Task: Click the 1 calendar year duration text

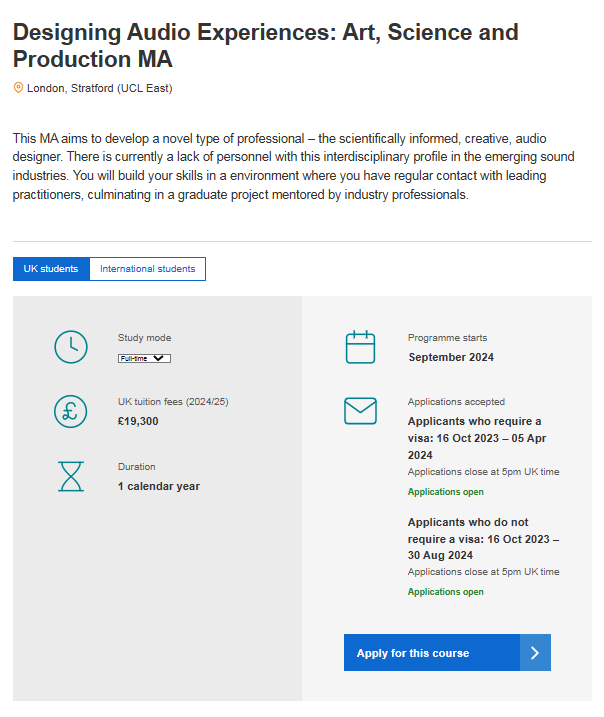Action: pyautogui.click(x=159, y=486)
